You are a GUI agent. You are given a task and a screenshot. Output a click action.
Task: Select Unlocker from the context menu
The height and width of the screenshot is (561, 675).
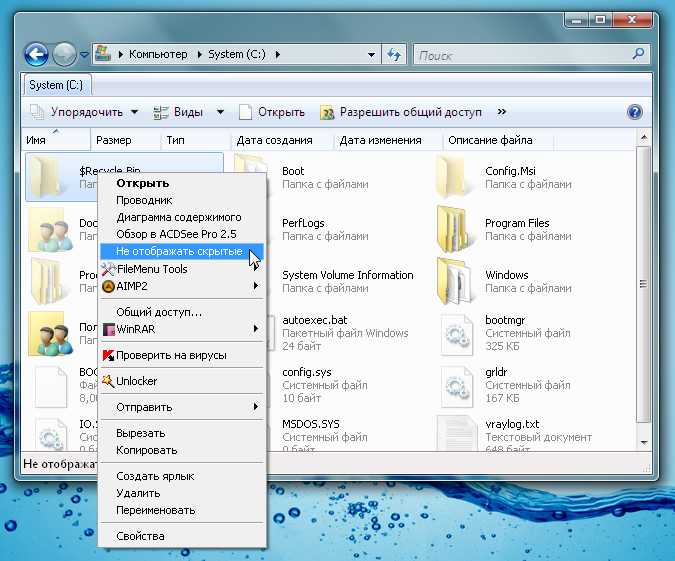137,381
